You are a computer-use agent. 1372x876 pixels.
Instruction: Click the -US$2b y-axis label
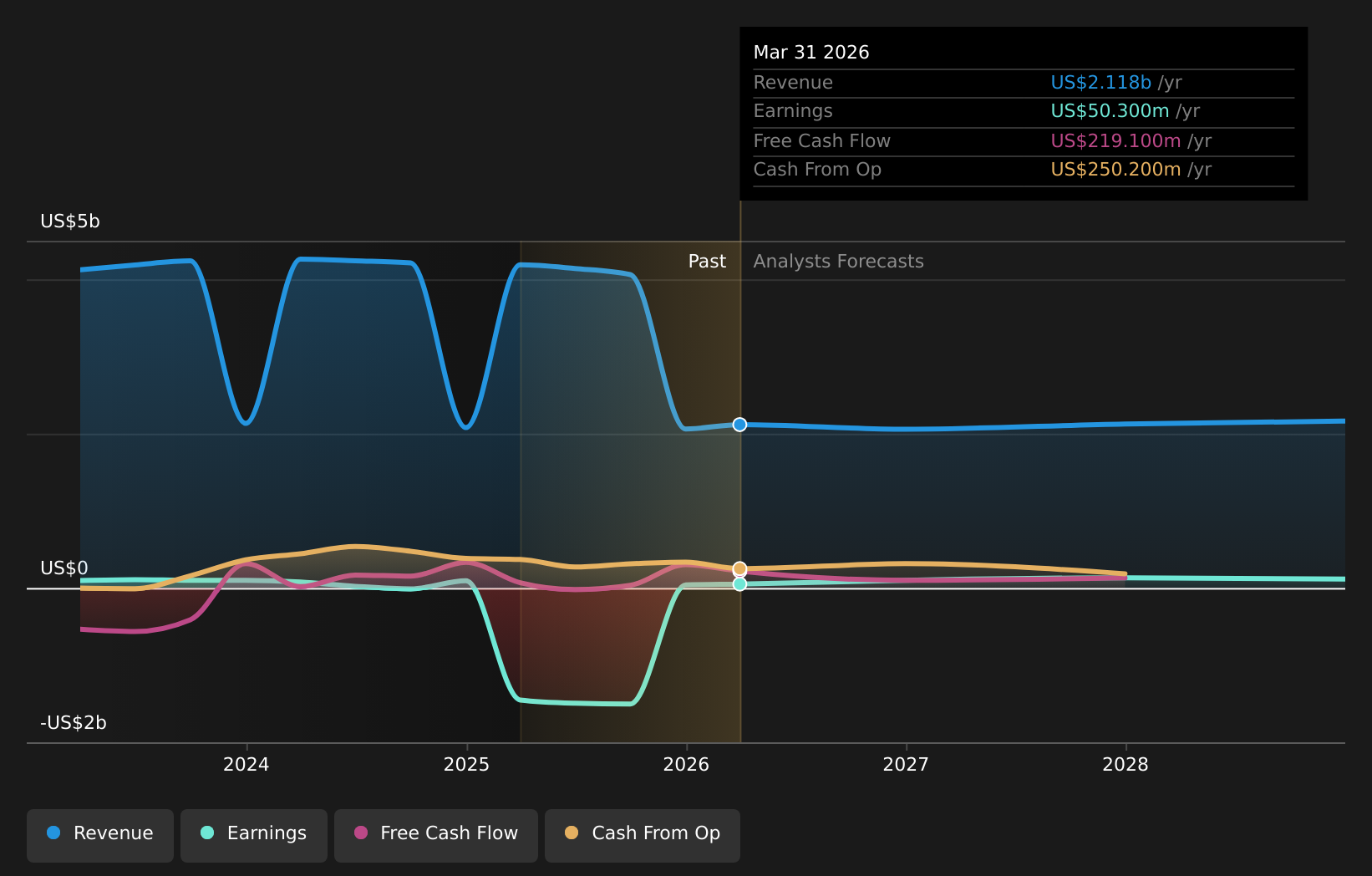[x=74, y=723]
